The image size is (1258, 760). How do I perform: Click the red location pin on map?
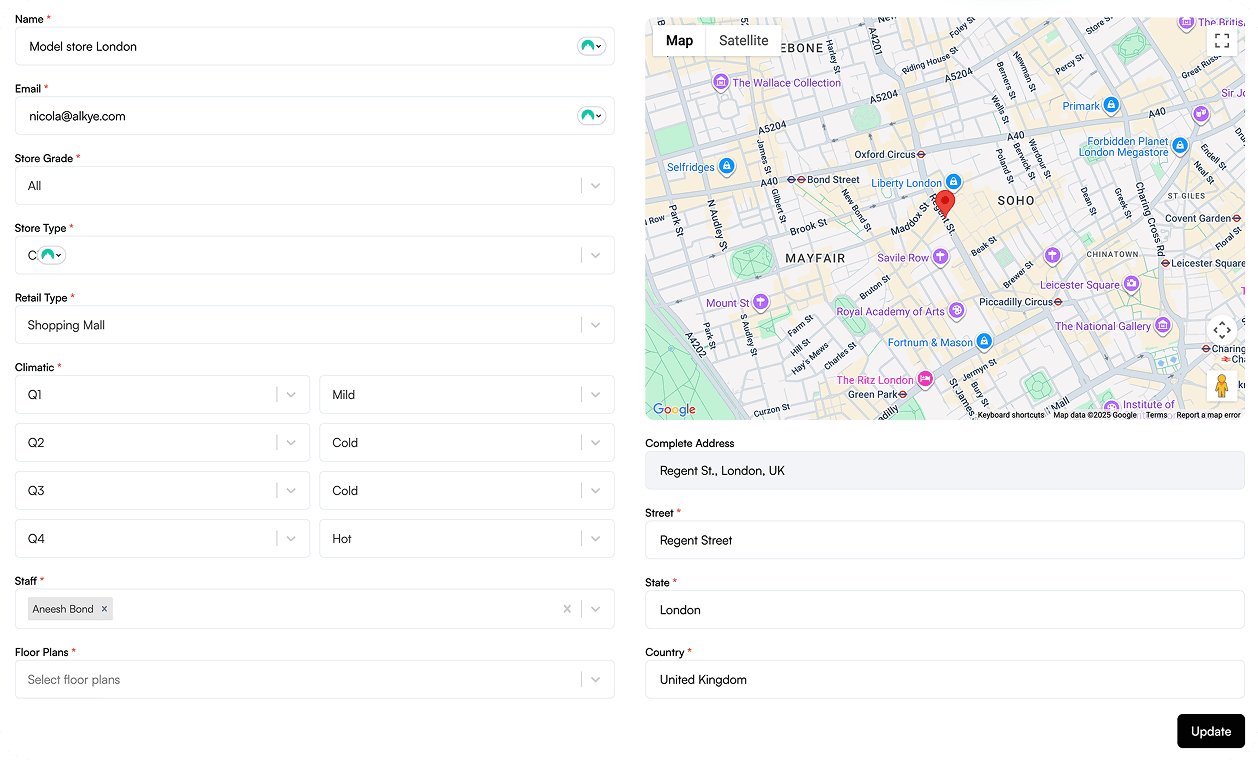click(x=945, y=203)
